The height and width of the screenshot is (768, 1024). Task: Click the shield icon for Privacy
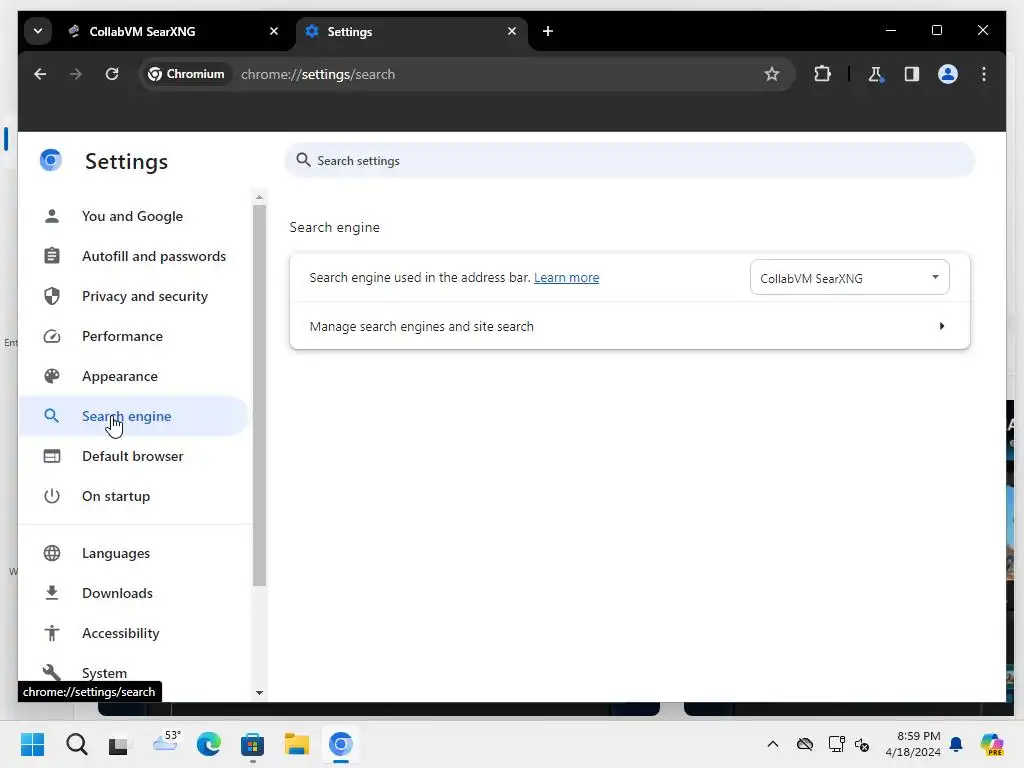coord(52,296)
